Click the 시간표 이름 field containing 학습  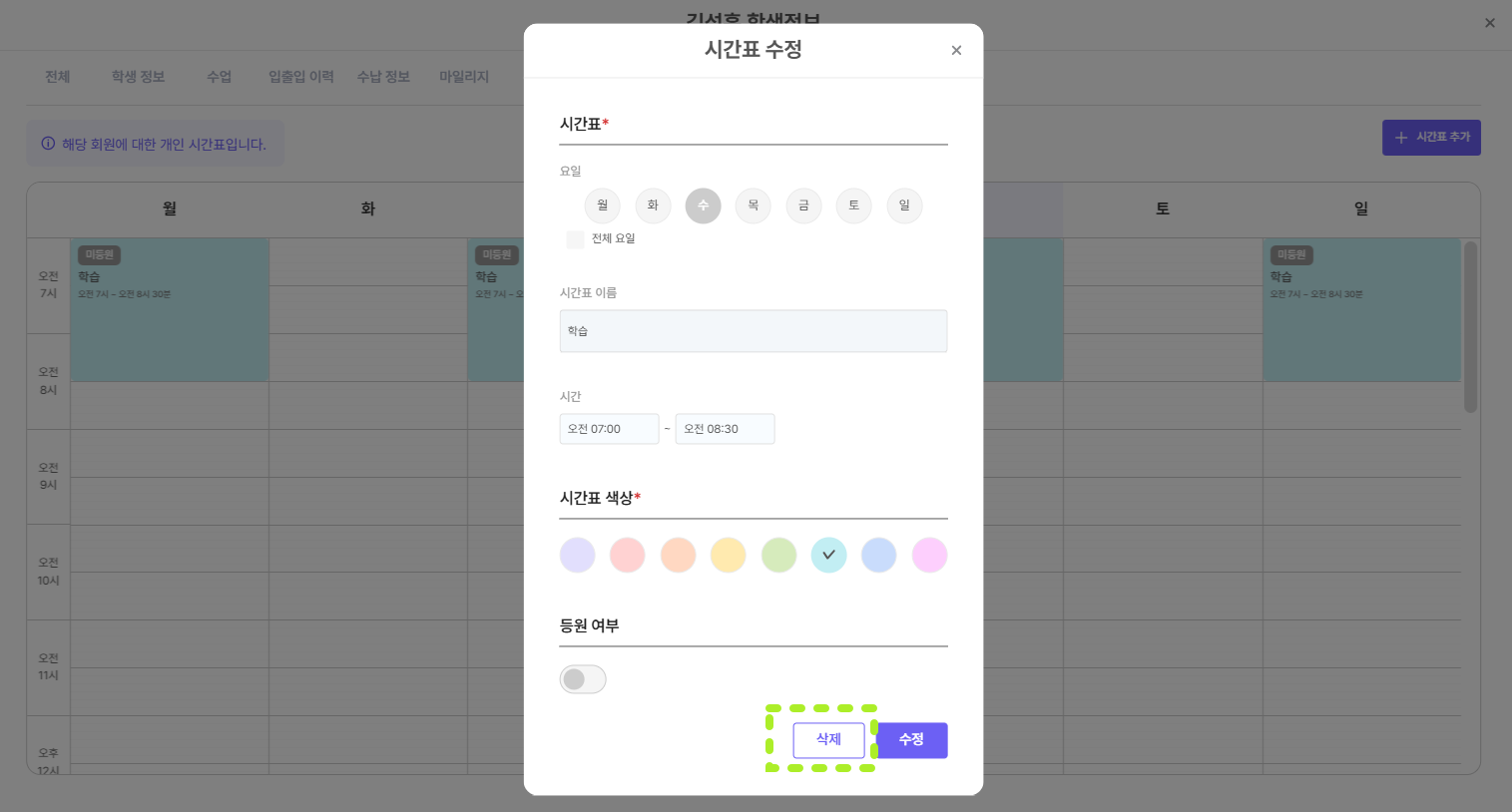click(x=754, y=331)
